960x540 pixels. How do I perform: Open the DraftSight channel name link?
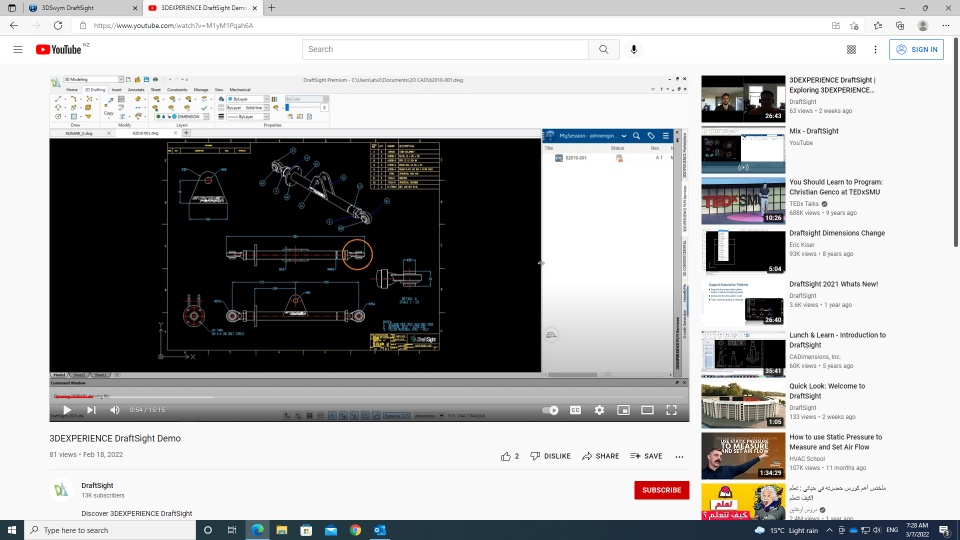[x=97, y=485]
